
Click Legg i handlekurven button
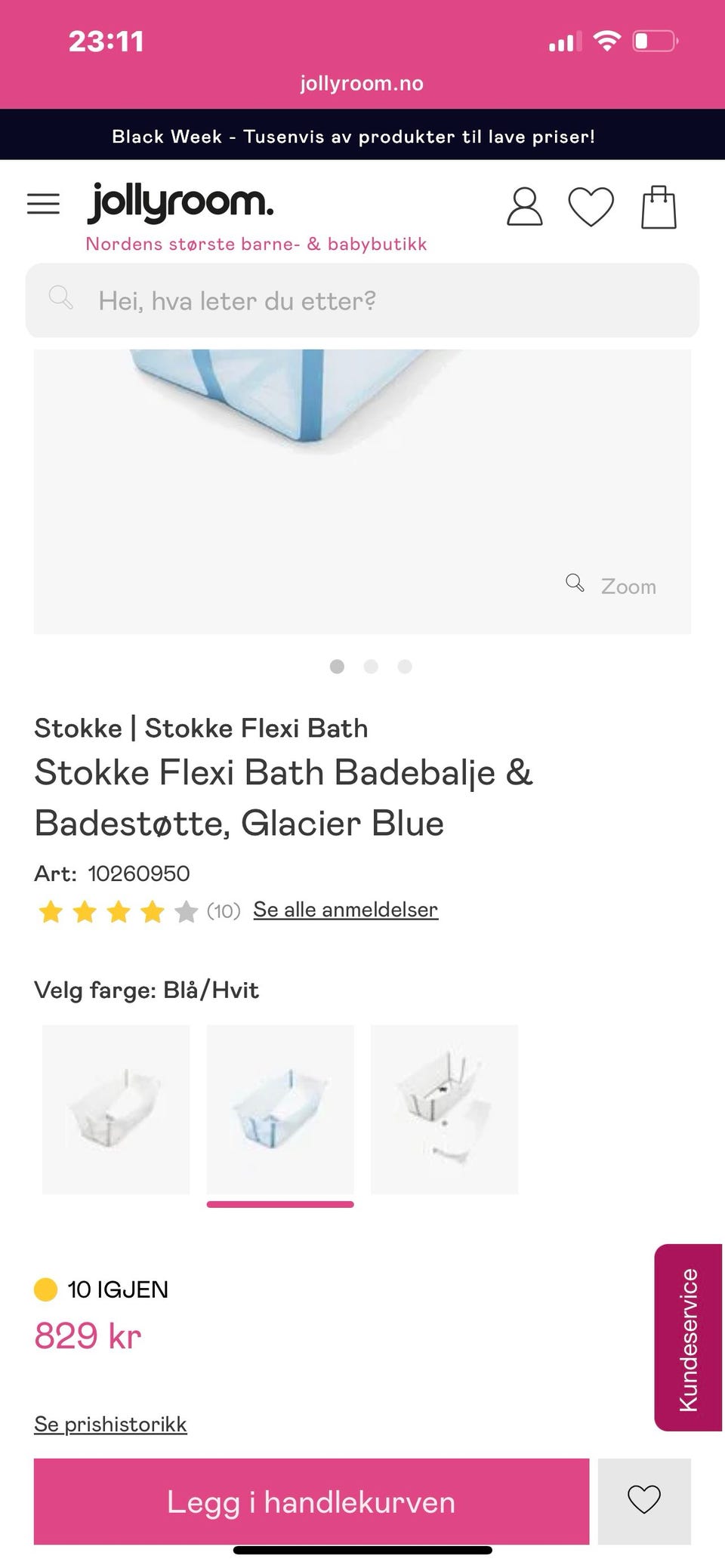click(x=311, y=1501)
